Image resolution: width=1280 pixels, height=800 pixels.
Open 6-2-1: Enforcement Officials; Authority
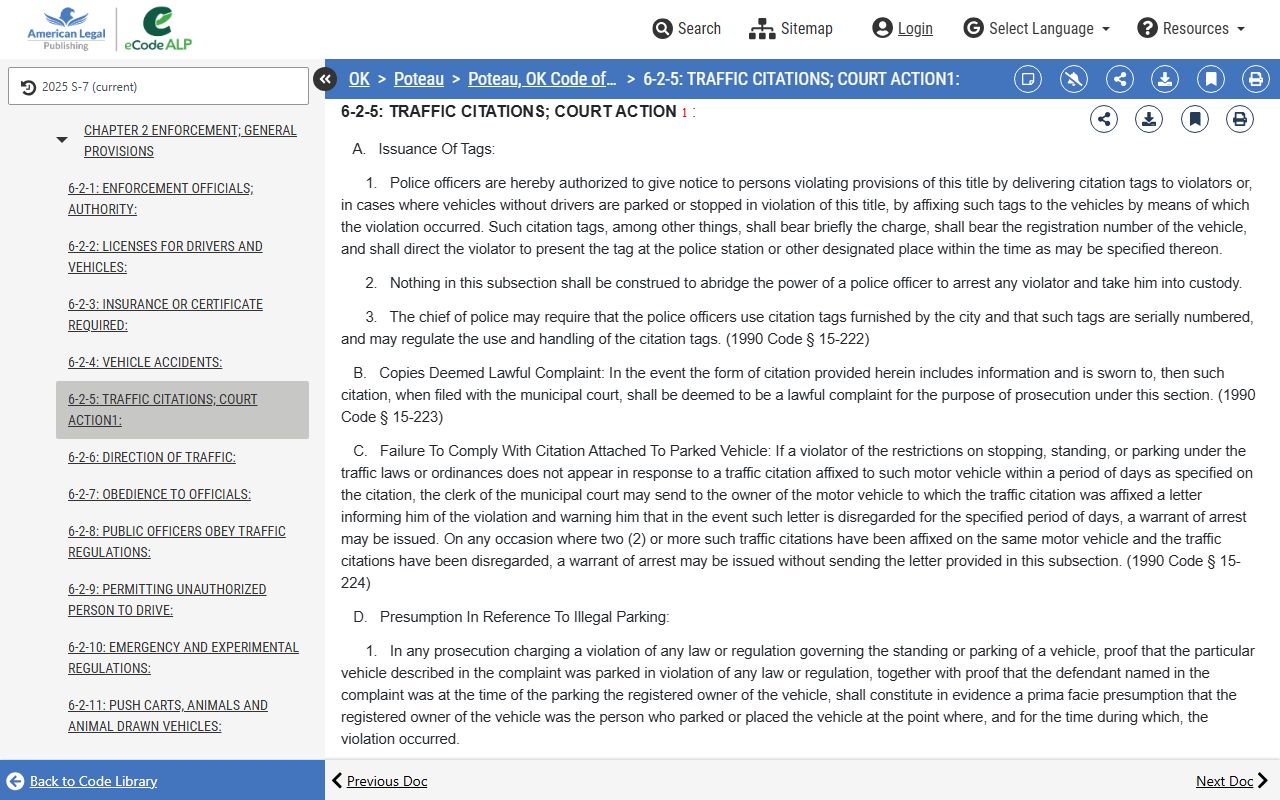[160, 199]
